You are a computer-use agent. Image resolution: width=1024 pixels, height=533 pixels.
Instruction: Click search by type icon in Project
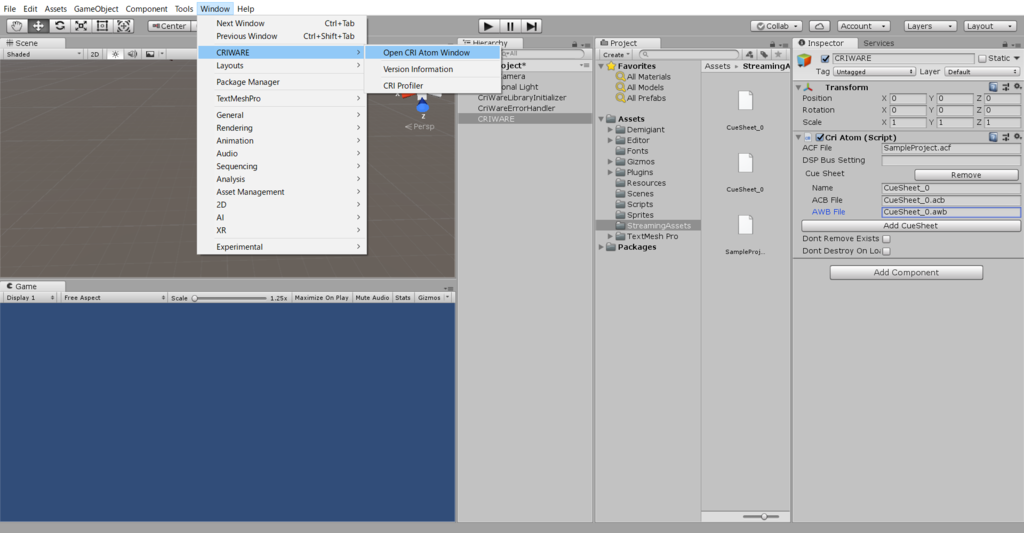tap(749, 54)
